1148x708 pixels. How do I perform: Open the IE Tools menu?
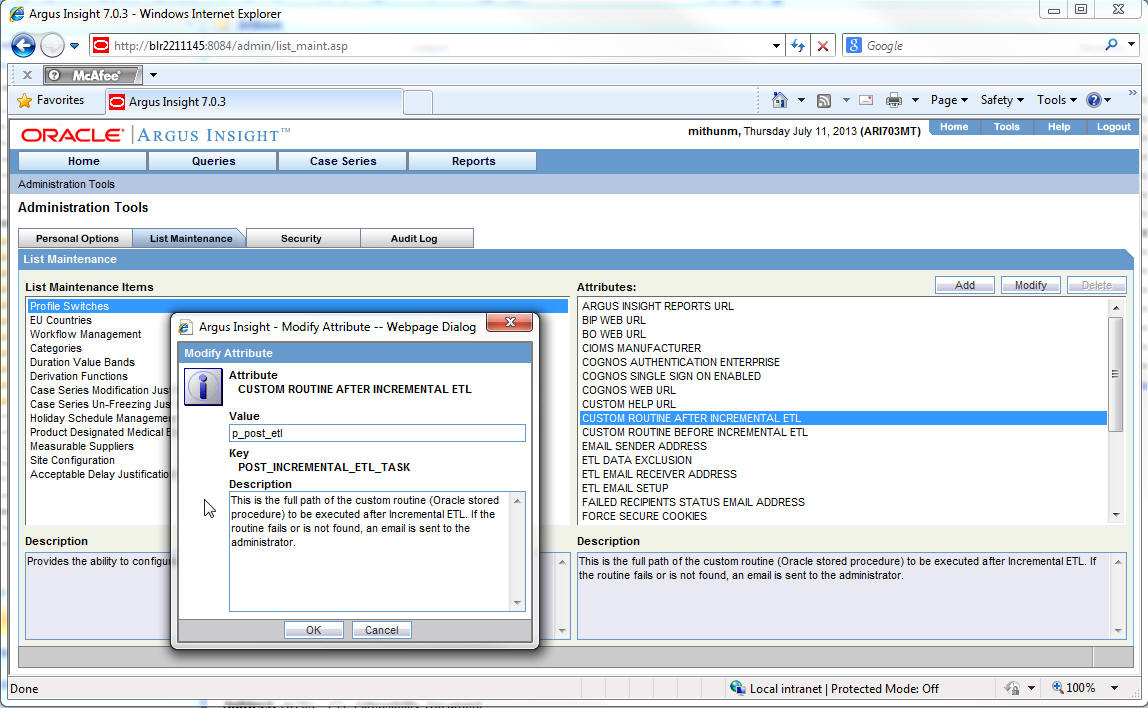[1056, 100]
